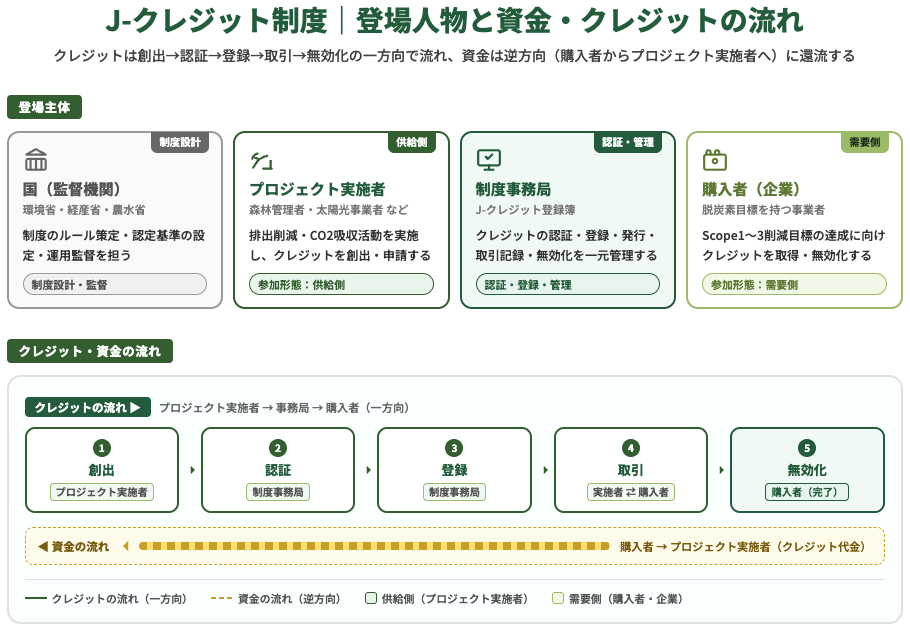Image resolution: width=910 pixels, height=631 pixels.
Task: Click the プロジェクト実施者 tag under 創出
Action: pyautogui.click(x=102, y=492)
